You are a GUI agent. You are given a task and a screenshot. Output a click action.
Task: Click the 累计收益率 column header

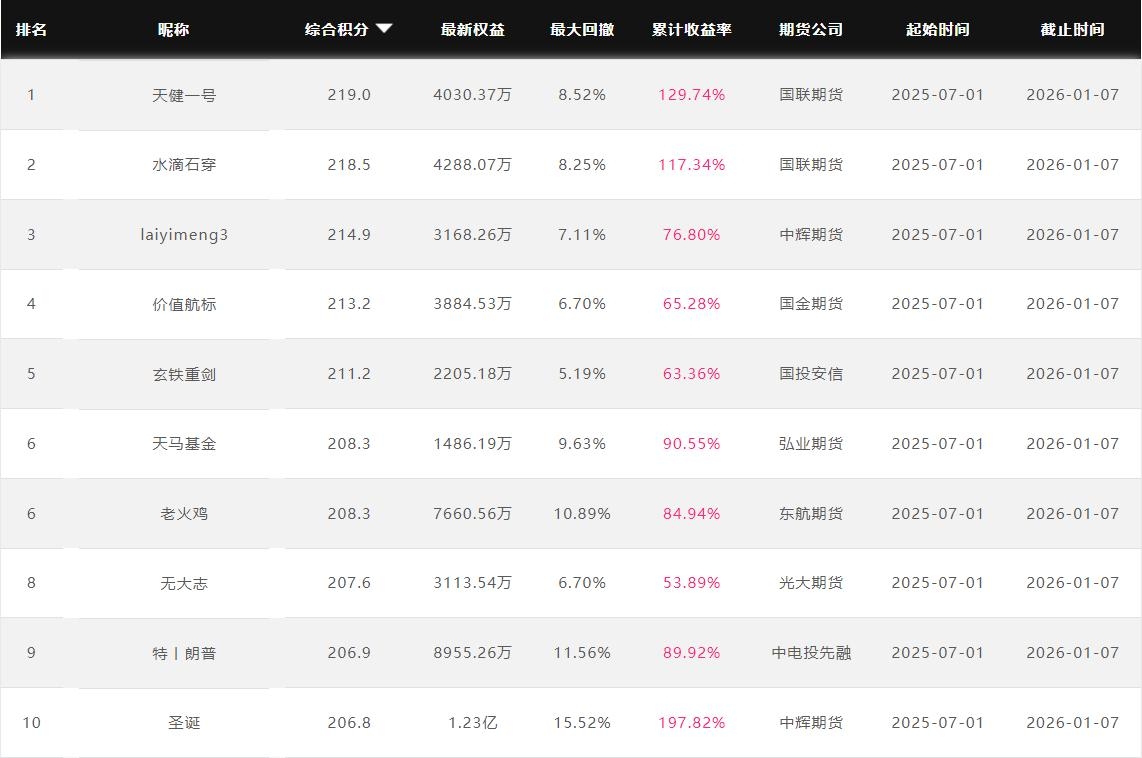(x=691, y=30)
